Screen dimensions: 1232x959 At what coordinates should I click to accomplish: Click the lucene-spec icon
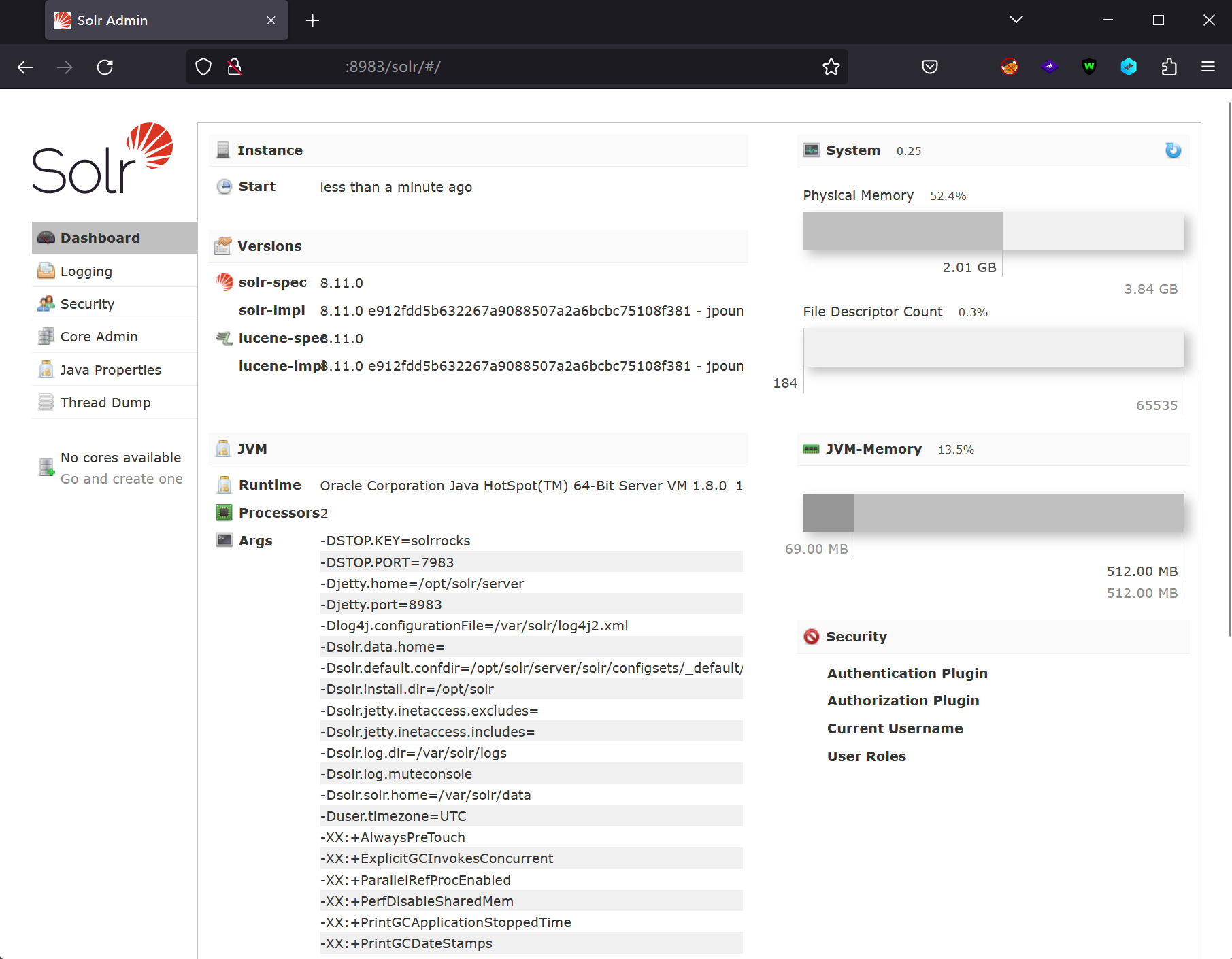(x=224, y=338)
